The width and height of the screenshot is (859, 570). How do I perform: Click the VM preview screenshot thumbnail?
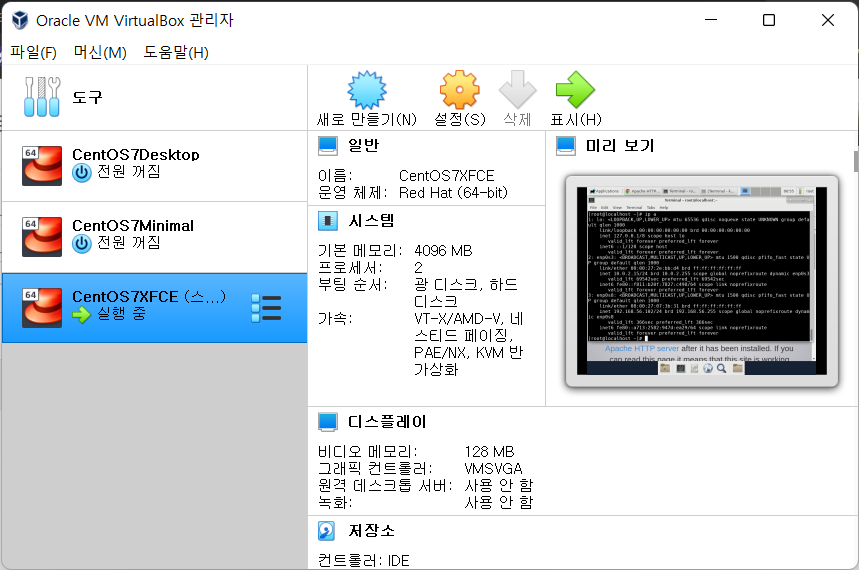point(702,281)
